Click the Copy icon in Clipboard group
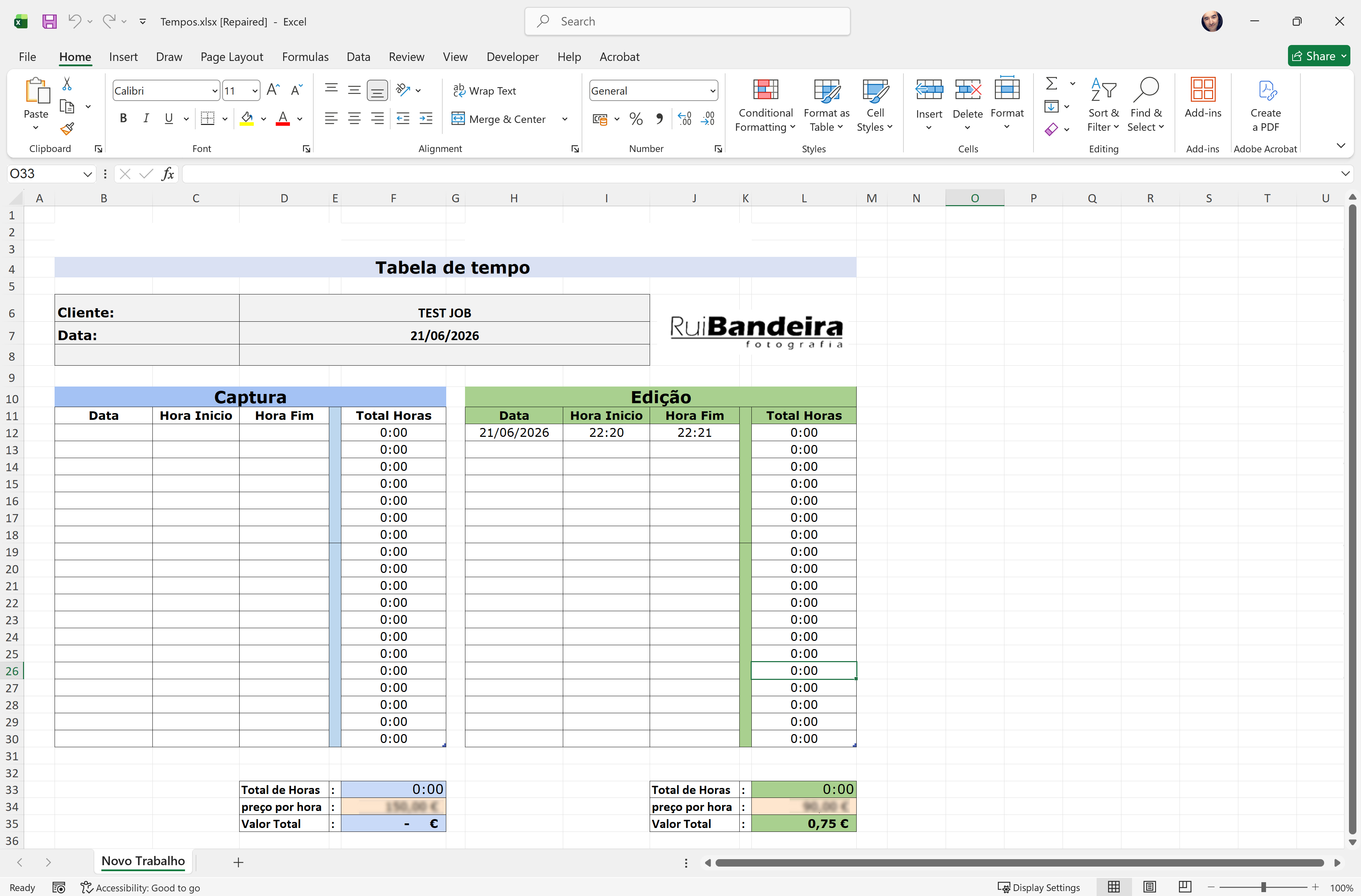This screenshot has height=896, width=1361. click(x=67, y=106)
